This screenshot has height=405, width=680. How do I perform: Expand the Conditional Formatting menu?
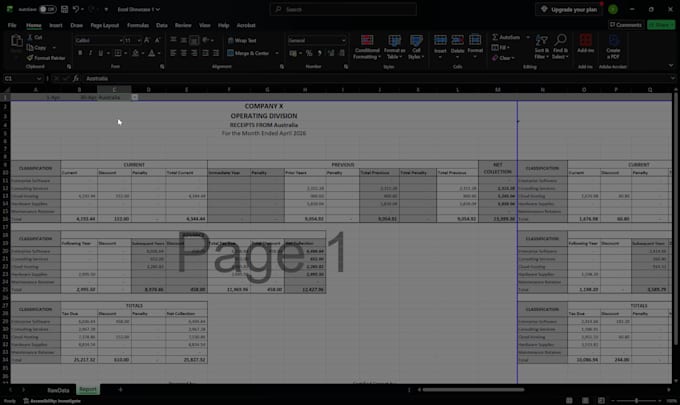tap(367, 47)
